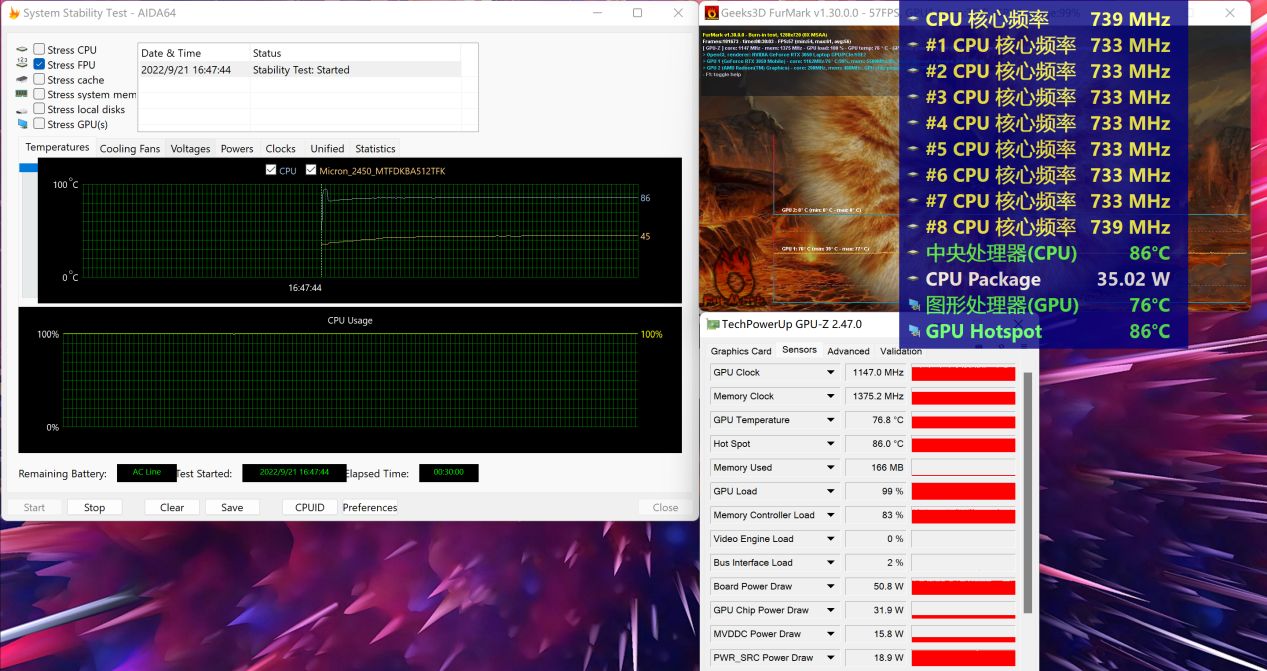Open the GPU Chip Power Draw sensor dropdown
The image size is (1267, 671).
click(x=830, y=610)
